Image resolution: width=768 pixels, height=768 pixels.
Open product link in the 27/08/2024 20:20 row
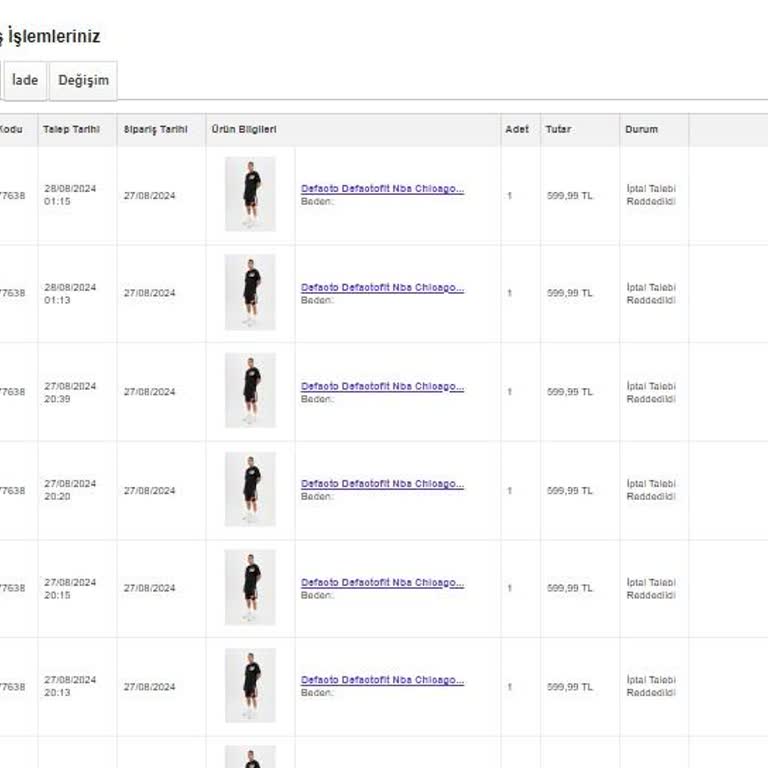[x=382, y=484]
